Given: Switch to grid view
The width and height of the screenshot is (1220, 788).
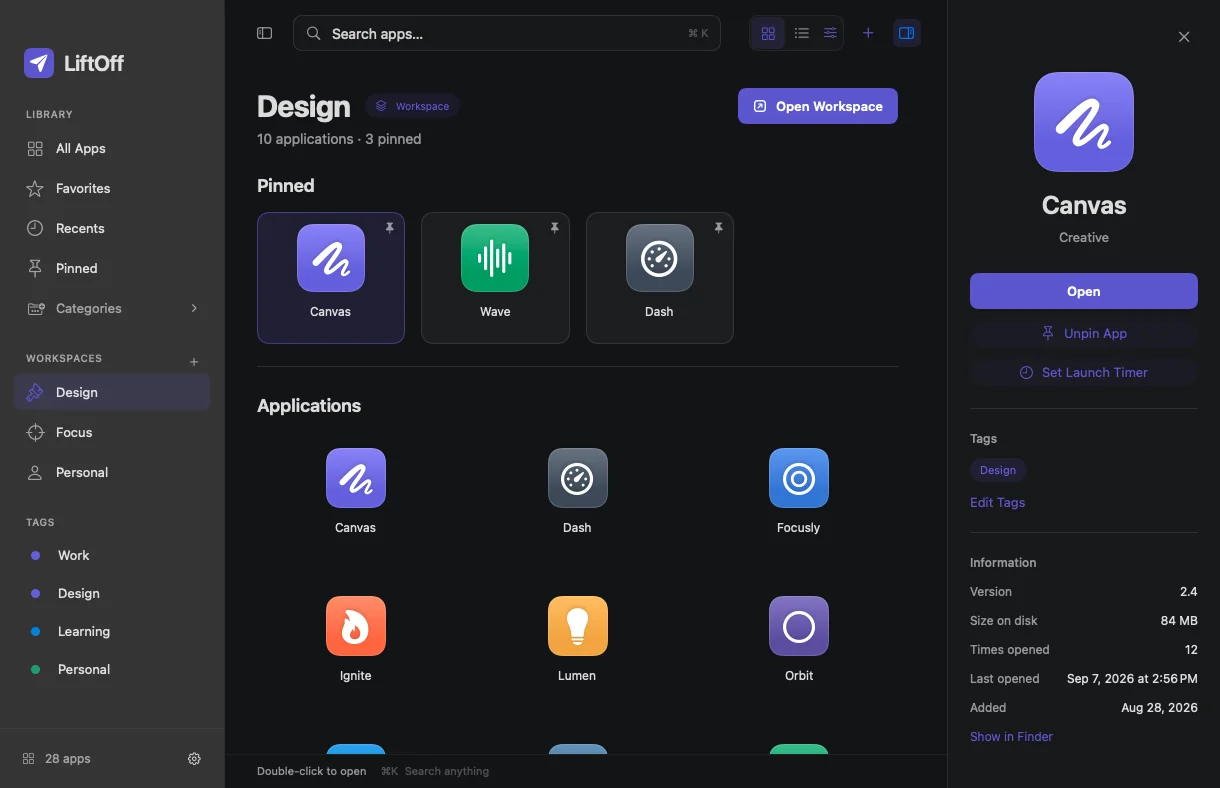Looking at the screenshot, I should tap(768, 33).
